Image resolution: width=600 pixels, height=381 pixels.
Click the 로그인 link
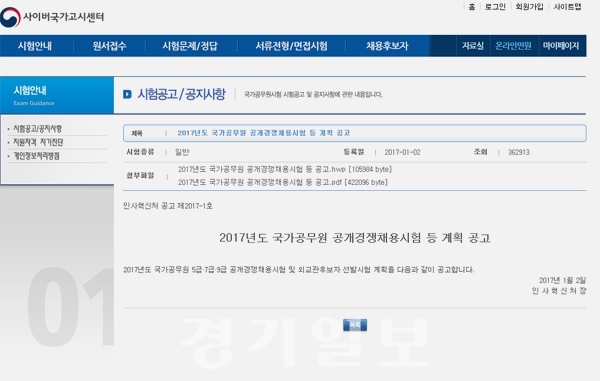point(495,7)
